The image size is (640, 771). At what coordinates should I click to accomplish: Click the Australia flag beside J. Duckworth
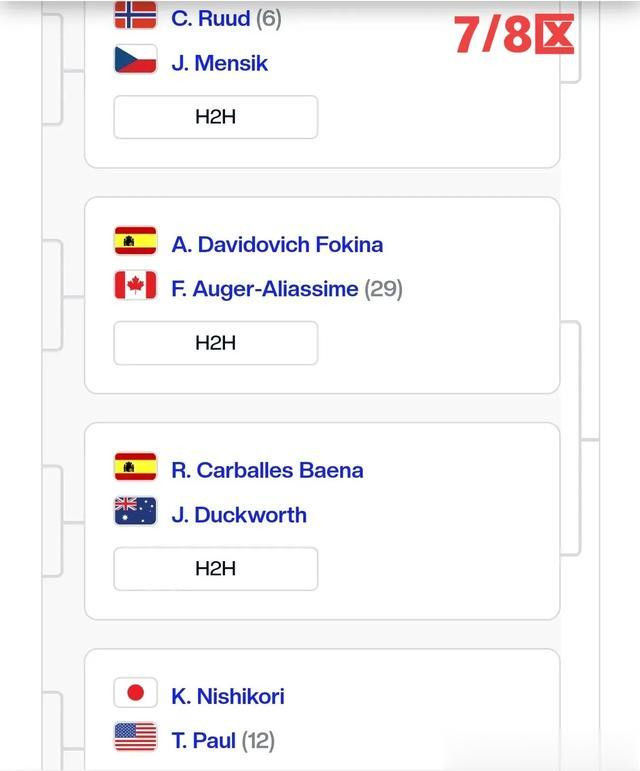[135, 511]
